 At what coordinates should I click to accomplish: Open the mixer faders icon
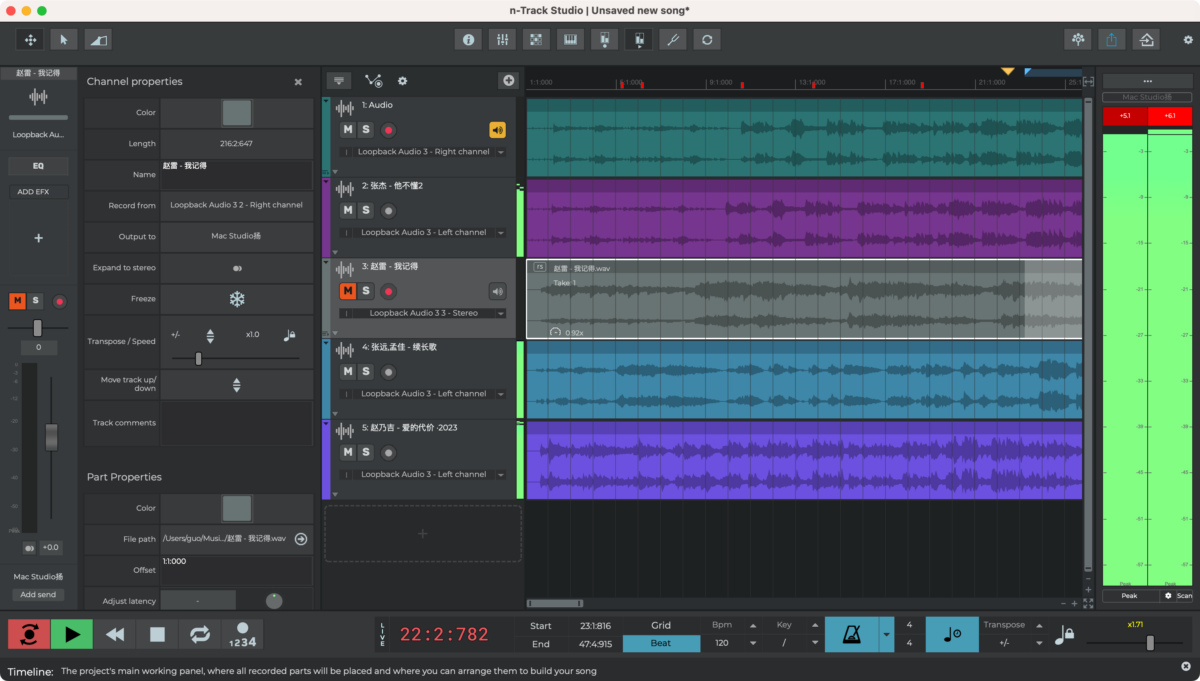click(x=502, y=39)
